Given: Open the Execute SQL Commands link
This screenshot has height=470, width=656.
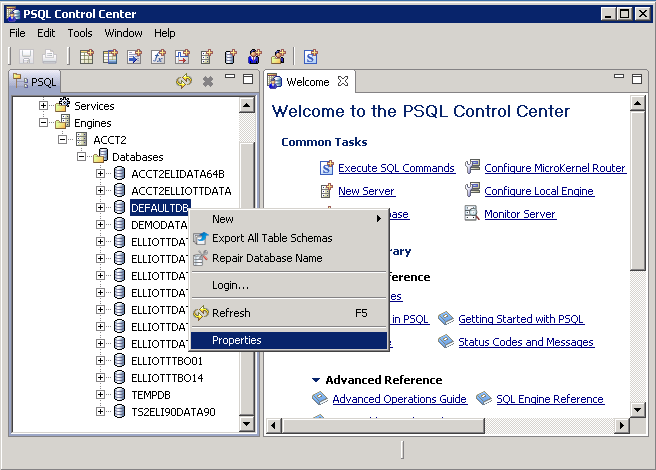Looking at the screenshot, I should pos(396,168).
